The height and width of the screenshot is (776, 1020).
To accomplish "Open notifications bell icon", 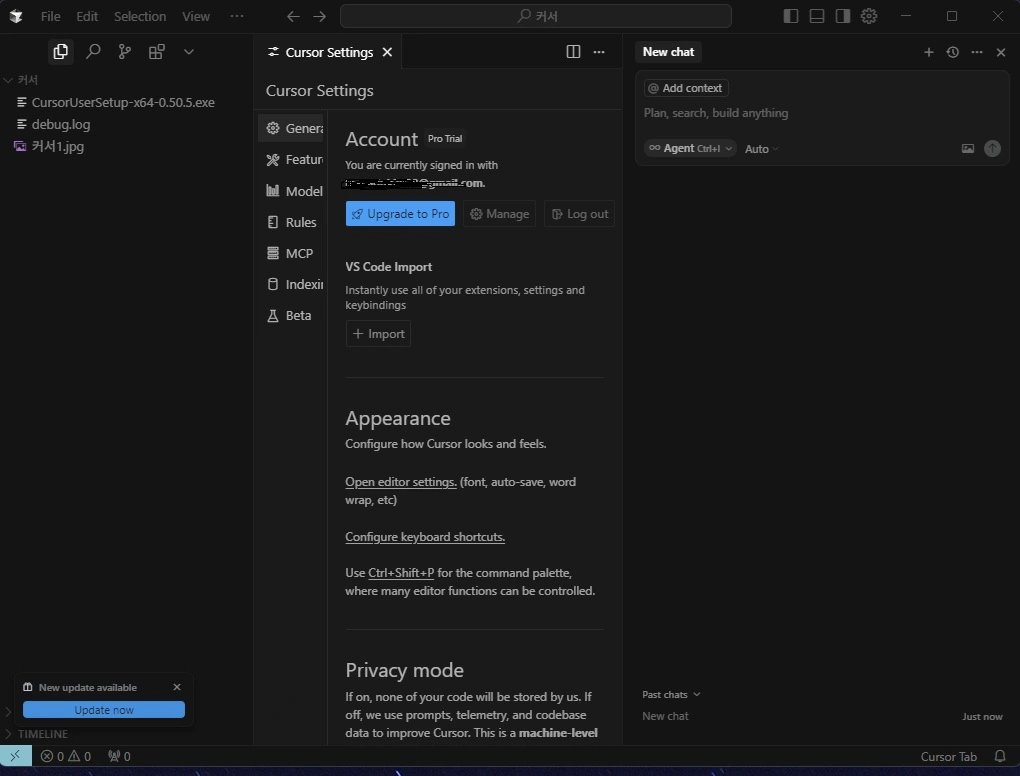I will pos(1000,756).
